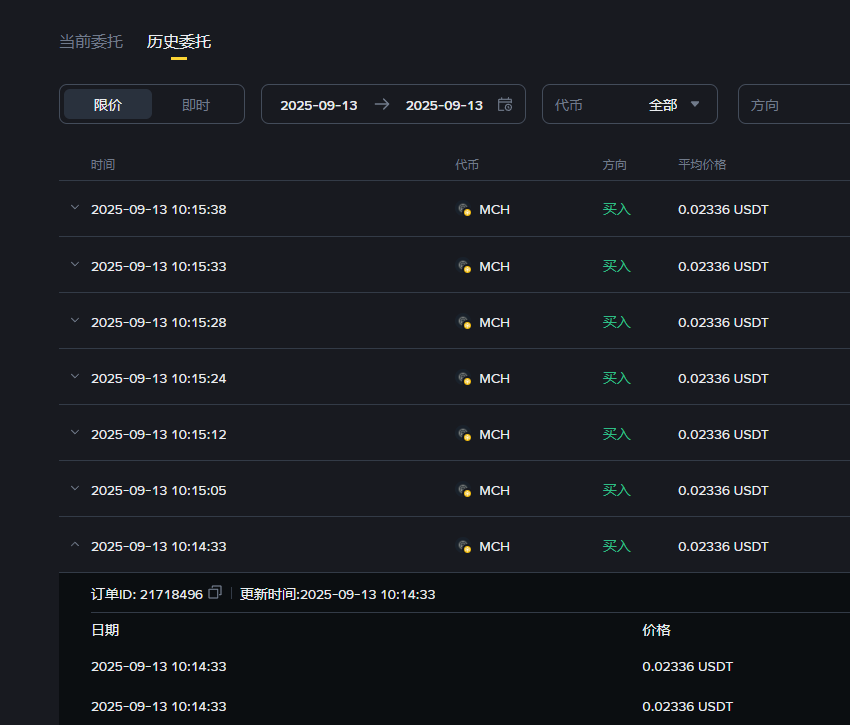Select the 历史委托 tab
Screen dimensions: 850x725
pyautogui.click(x=179, y=42)
